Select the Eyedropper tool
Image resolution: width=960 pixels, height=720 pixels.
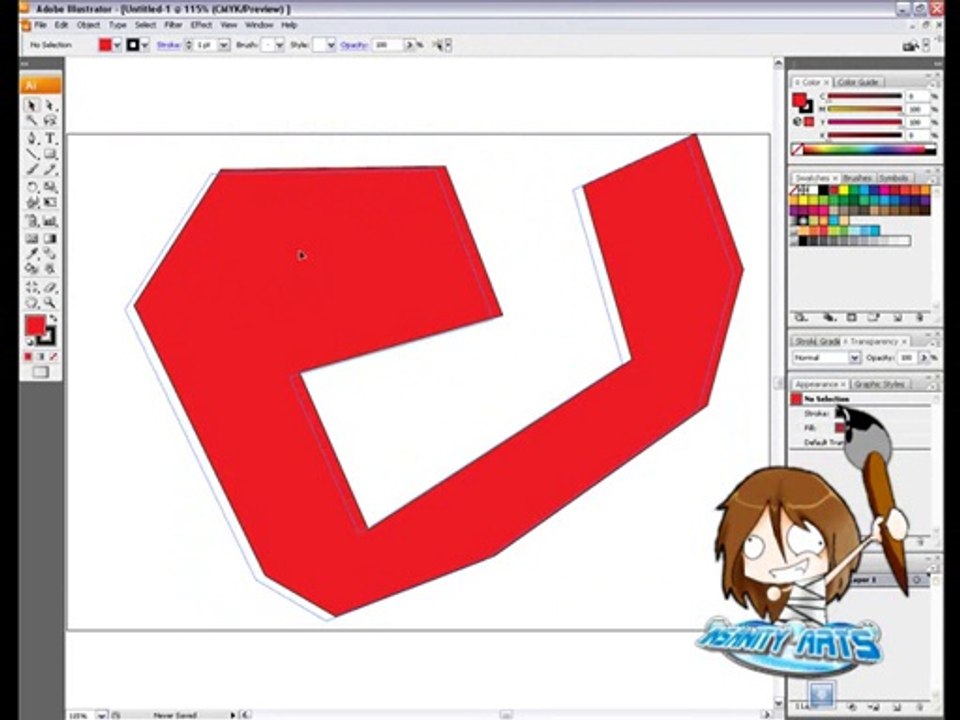point(32,253)
